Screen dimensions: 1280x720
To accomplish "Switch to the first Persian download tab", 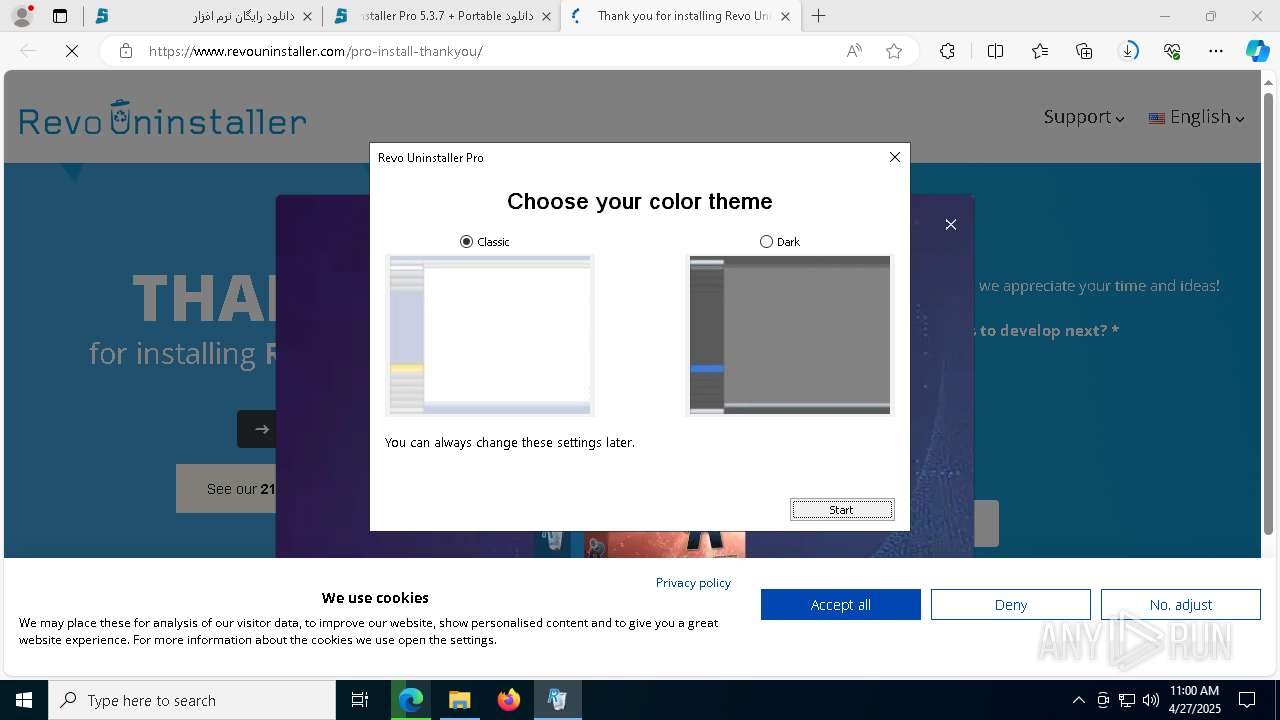I will [202, 16].
